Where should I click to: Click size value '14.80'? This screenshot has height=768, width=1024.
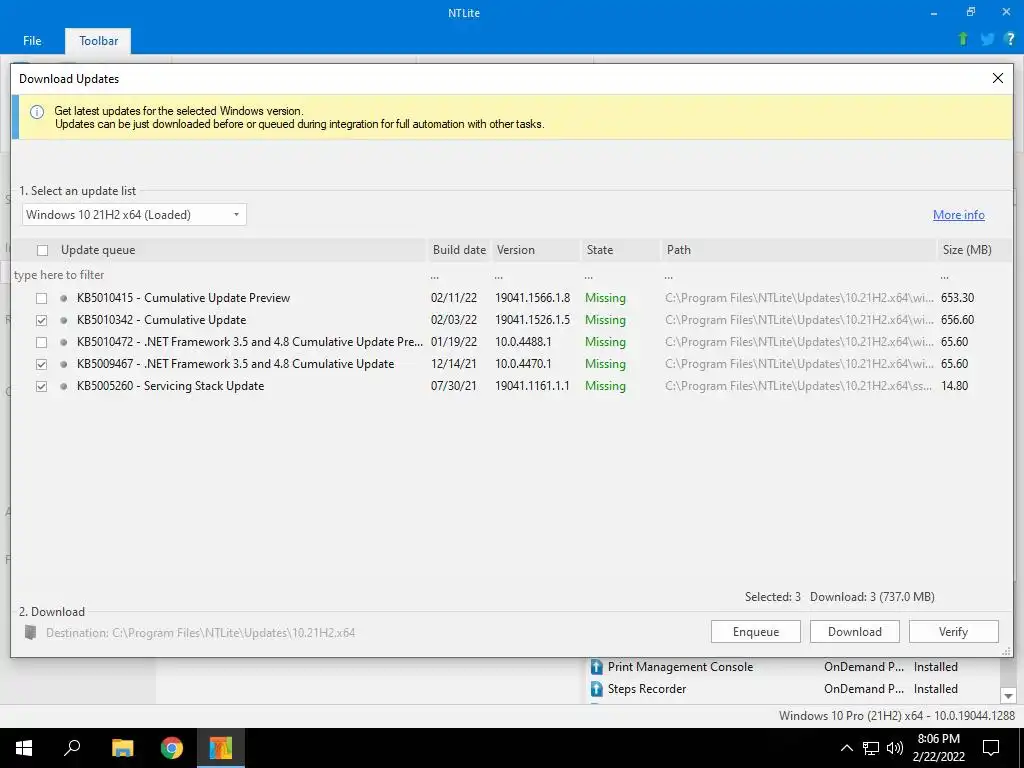(954, 385)
